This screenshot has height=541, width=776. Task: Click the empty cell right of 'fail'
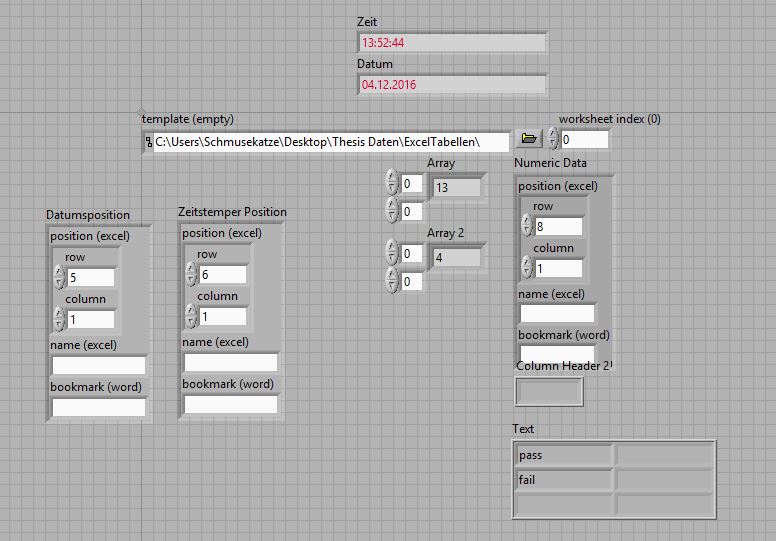click(664, 480)
